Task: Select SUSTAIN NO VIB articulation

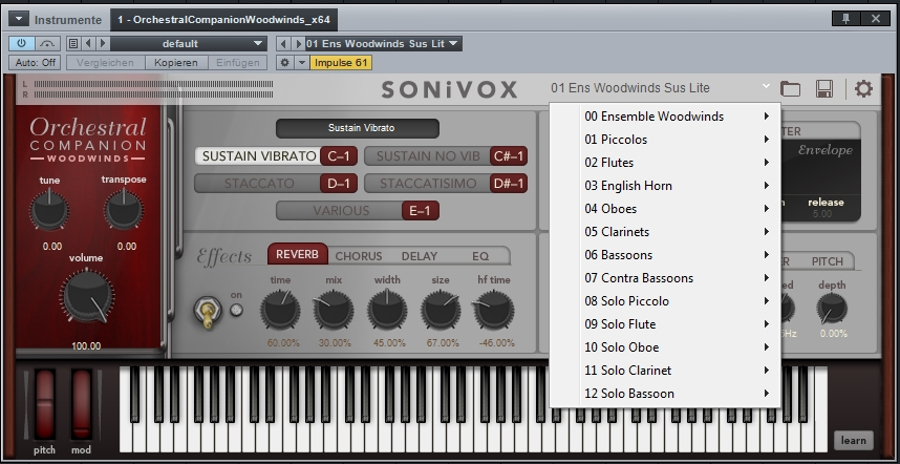Action: pyautogui.click(x=445, y=156)
